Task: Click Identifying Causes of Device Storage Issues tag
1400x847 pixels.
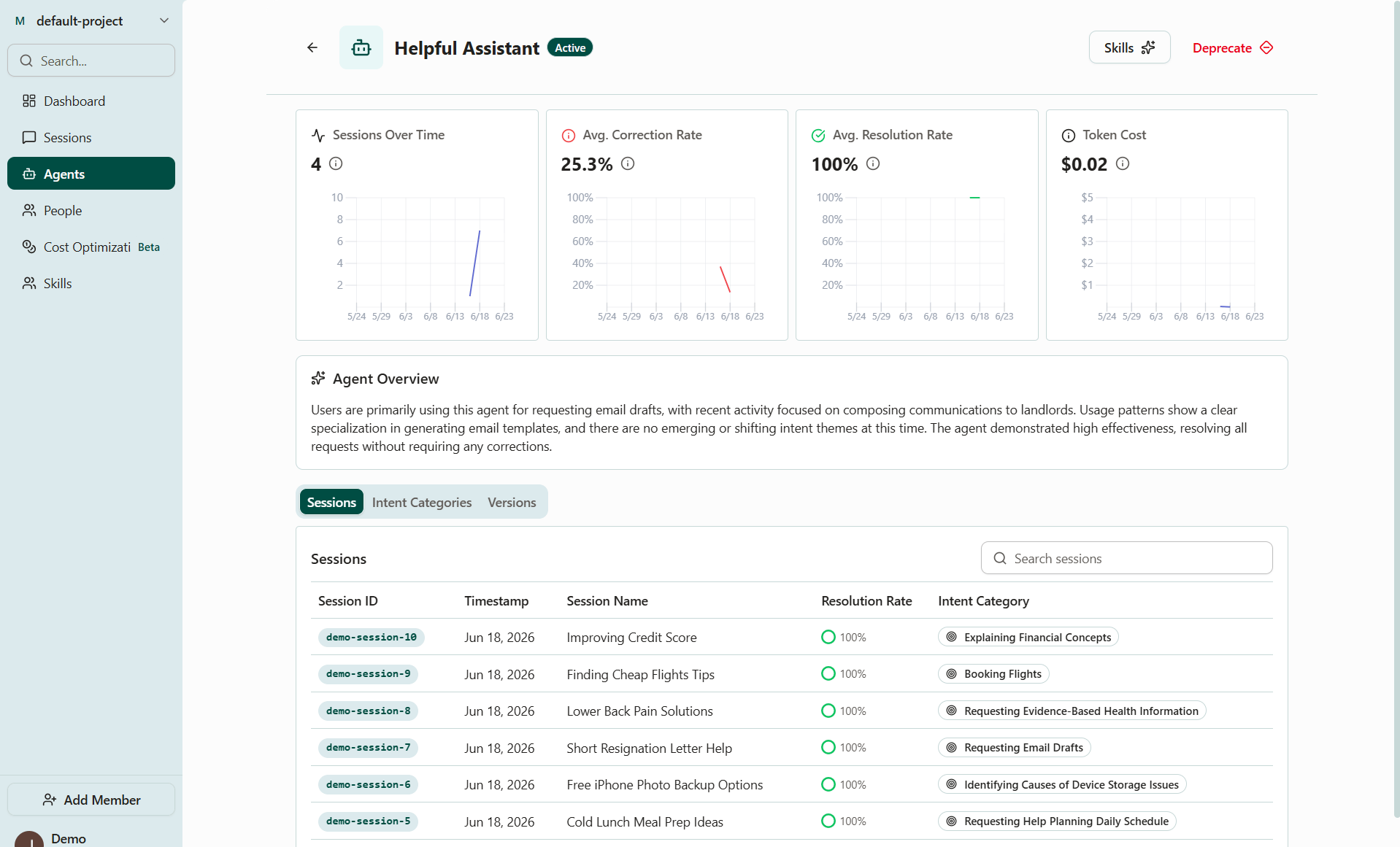Action: pos(1062,784)
